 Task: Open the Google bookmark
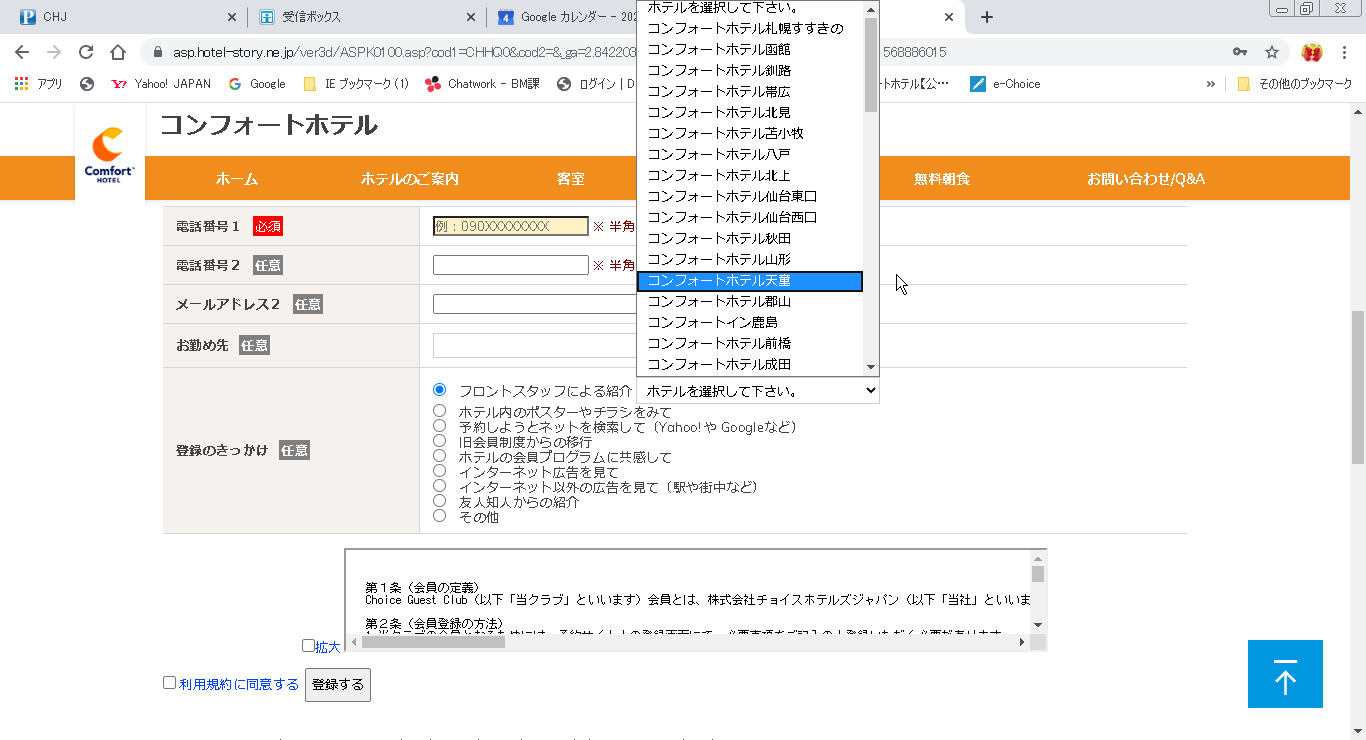click(257, 84)
